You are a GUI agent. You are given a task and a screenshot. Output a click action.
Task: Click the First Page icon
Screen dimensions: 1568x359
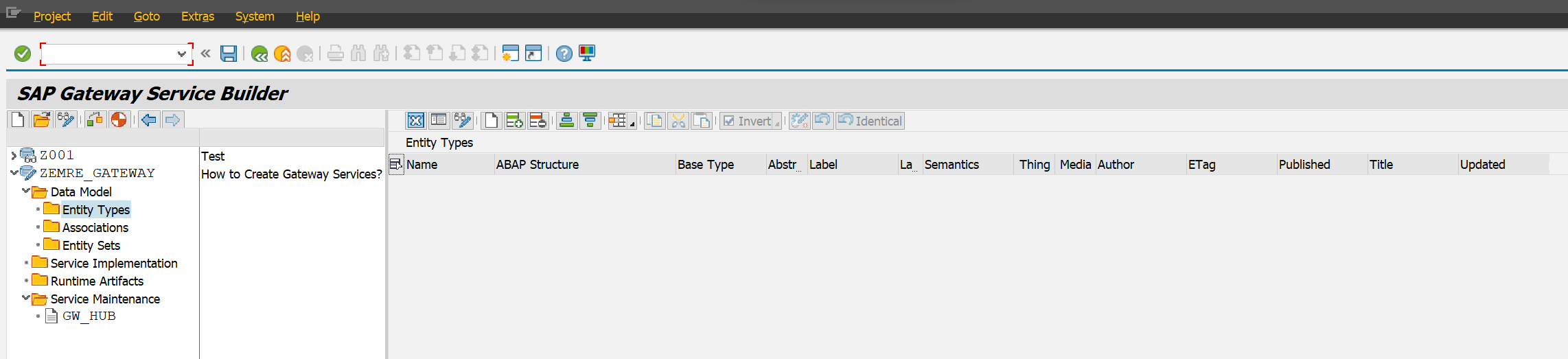click(x=412, y=54)
